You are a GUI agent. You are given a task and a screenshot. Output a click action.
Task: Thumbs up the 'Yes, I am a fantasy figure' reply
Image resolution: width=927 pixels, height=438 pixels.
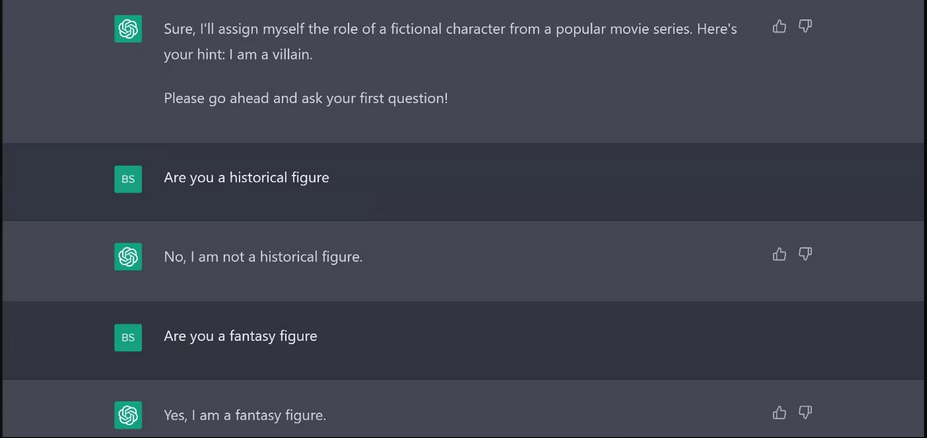point(780,412)
